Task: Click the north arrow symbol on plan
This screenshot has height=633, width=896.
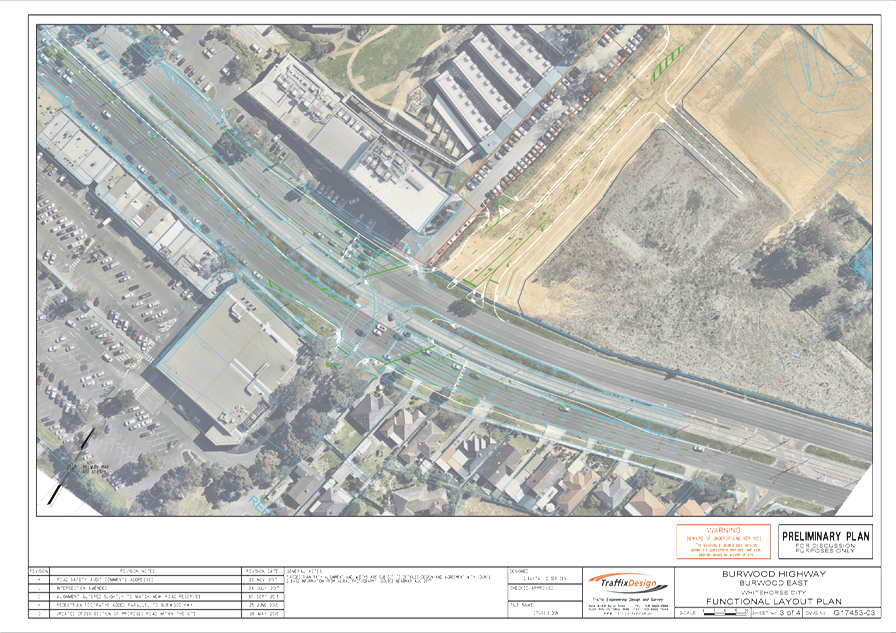Action: [71, 467]
